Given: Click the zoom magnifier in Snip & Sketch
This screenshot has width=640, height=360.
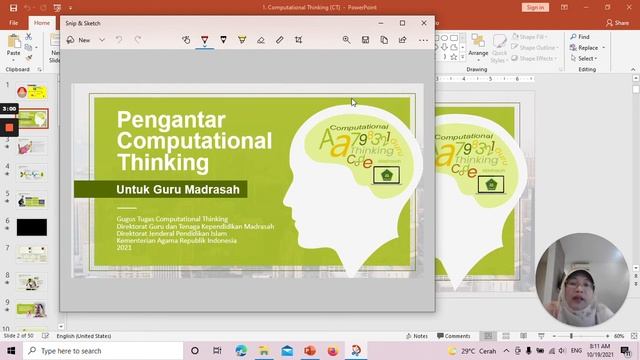Looking at the screenshot, I should point(347,40).
